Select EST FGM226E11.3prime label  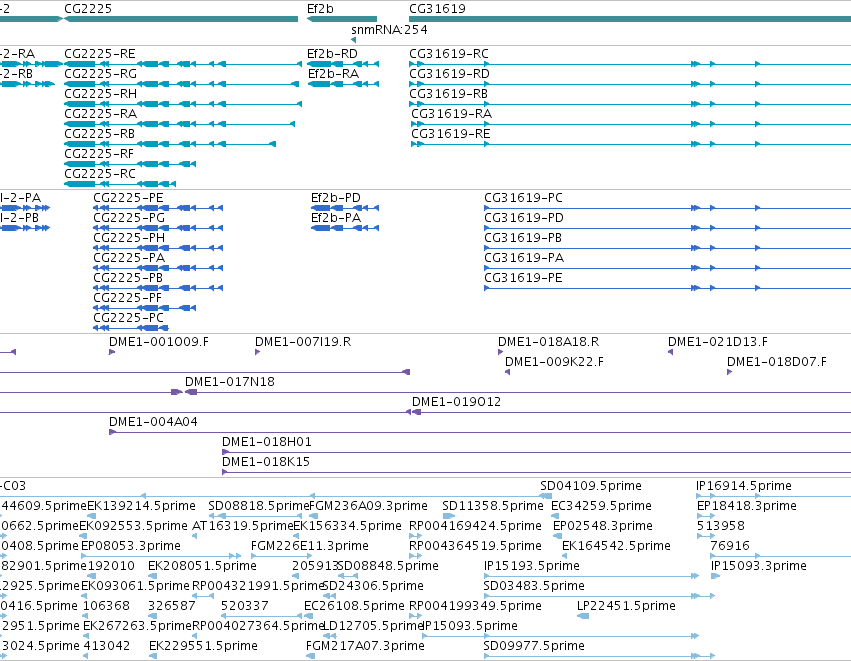tap(309, 547)
